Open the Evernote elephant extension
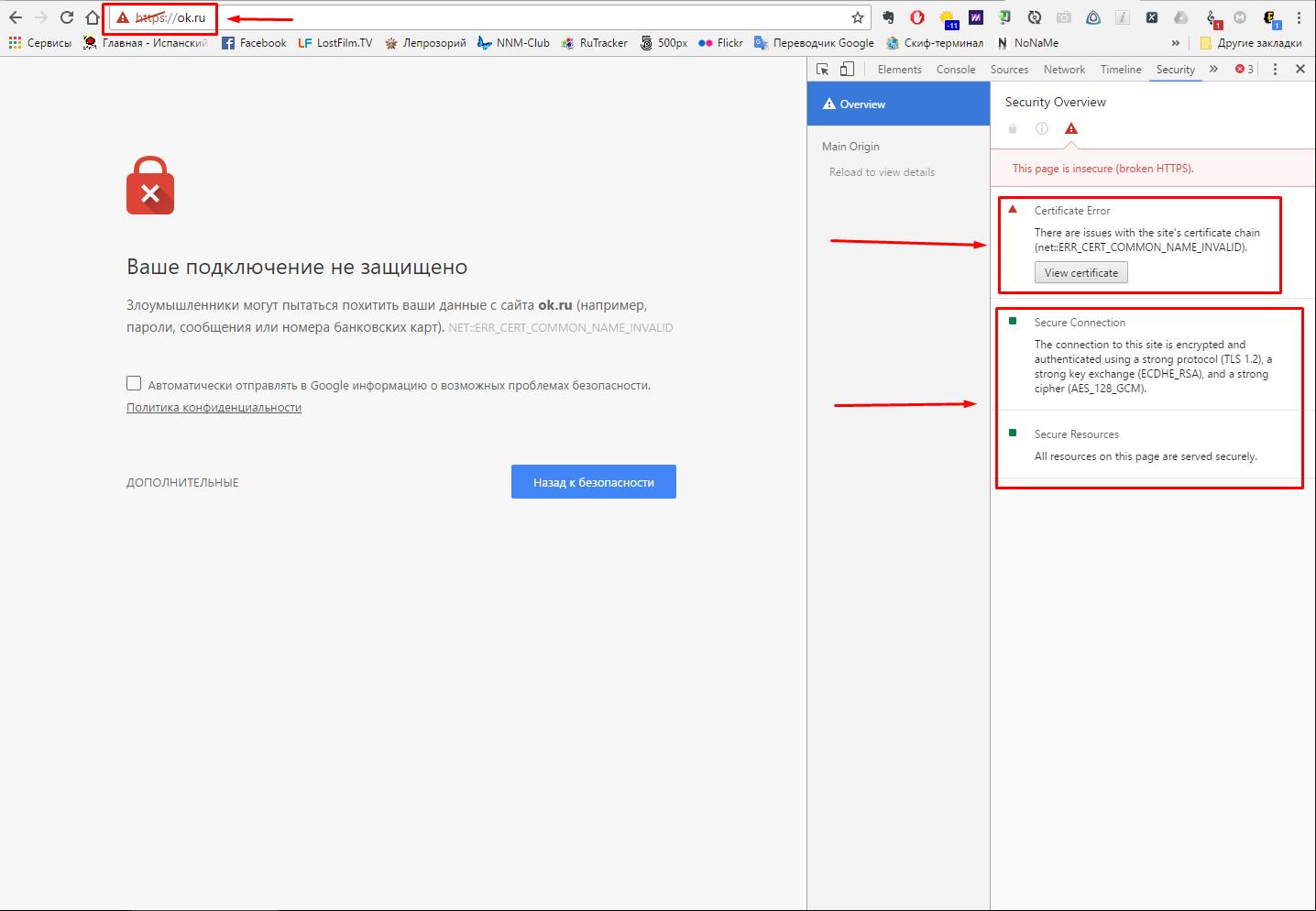The image size is (1316, 911). coord(888,17)
